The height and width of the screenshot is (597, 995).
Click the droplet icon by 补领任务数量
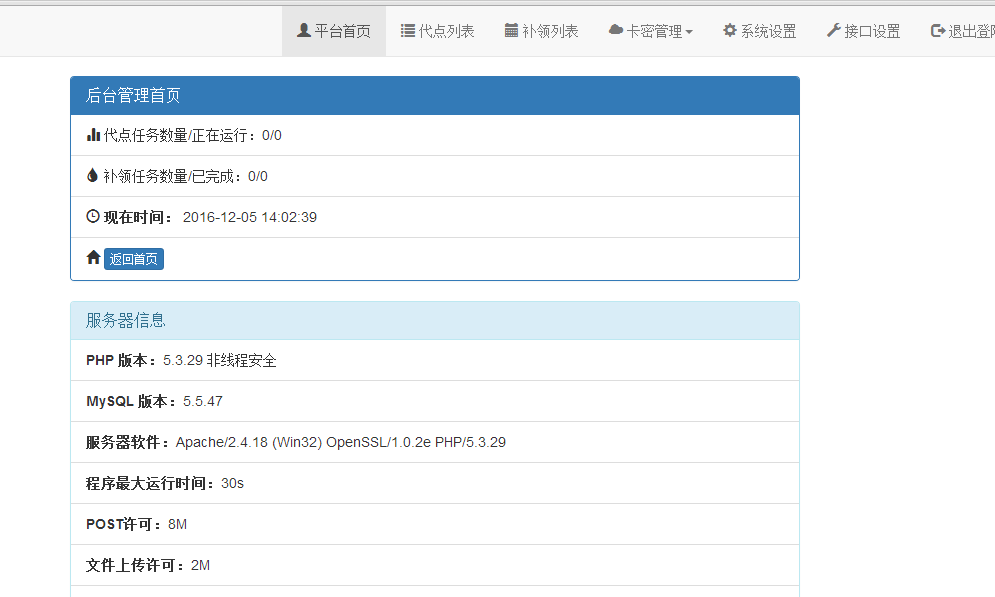pyautogui.click(x=92, y=175)
